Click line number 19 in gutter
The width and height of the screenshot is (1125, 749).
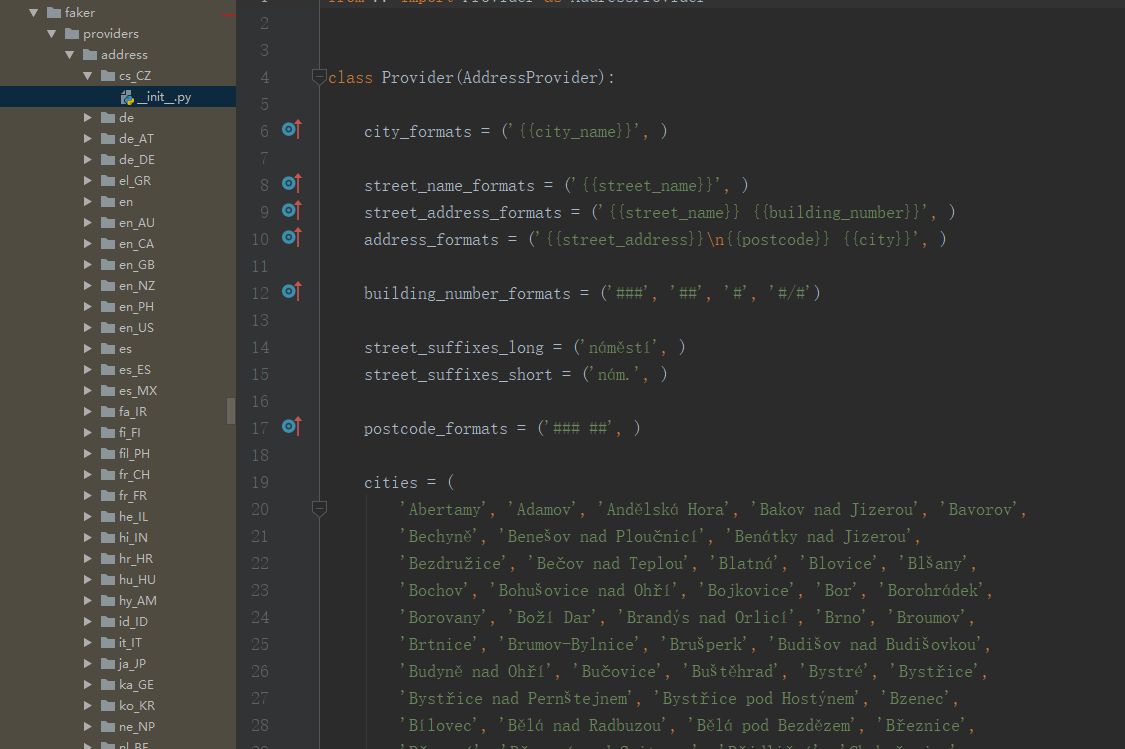(260, 482)
